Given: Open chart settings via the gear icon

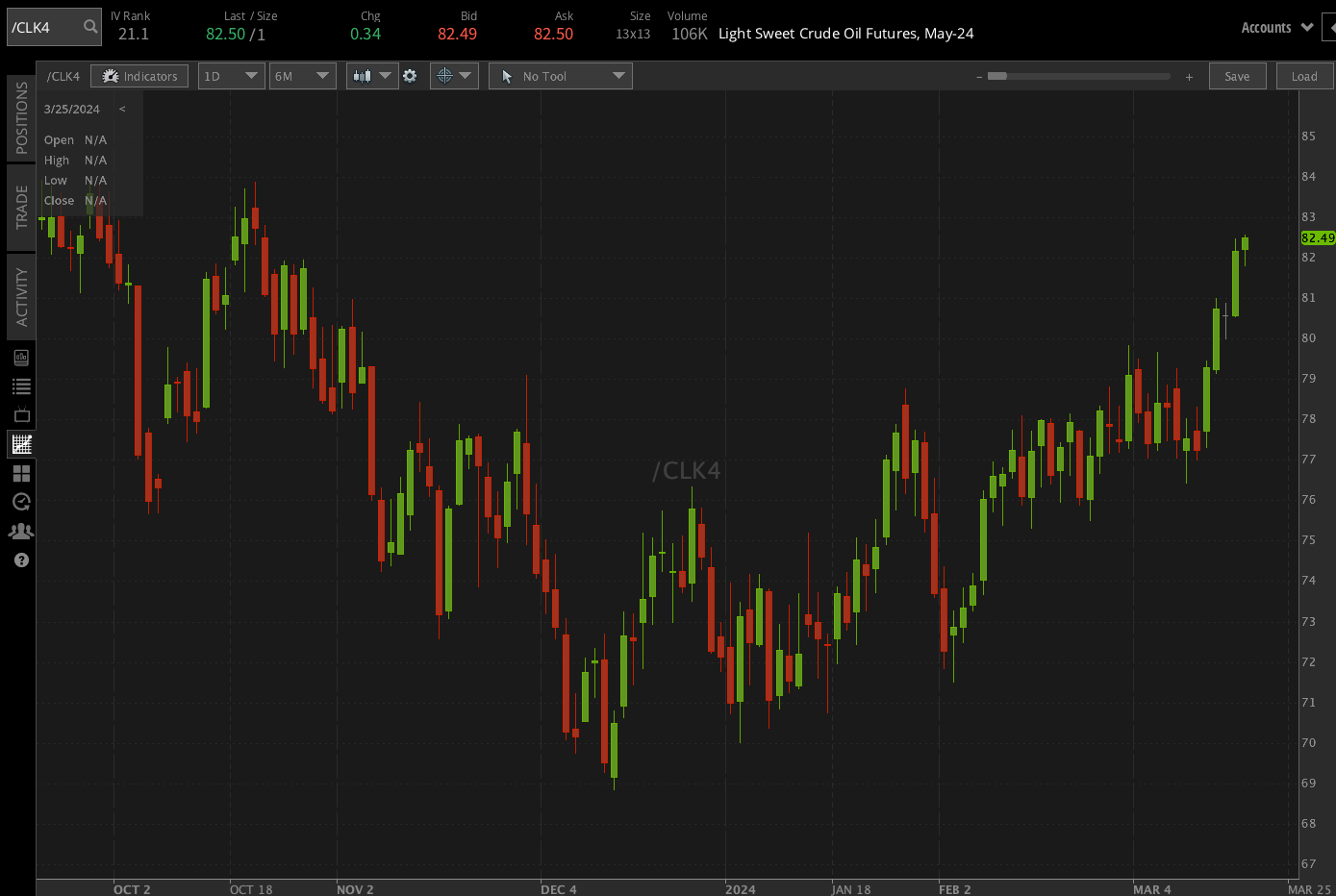Looking at the screenshot, I should 411,75.
